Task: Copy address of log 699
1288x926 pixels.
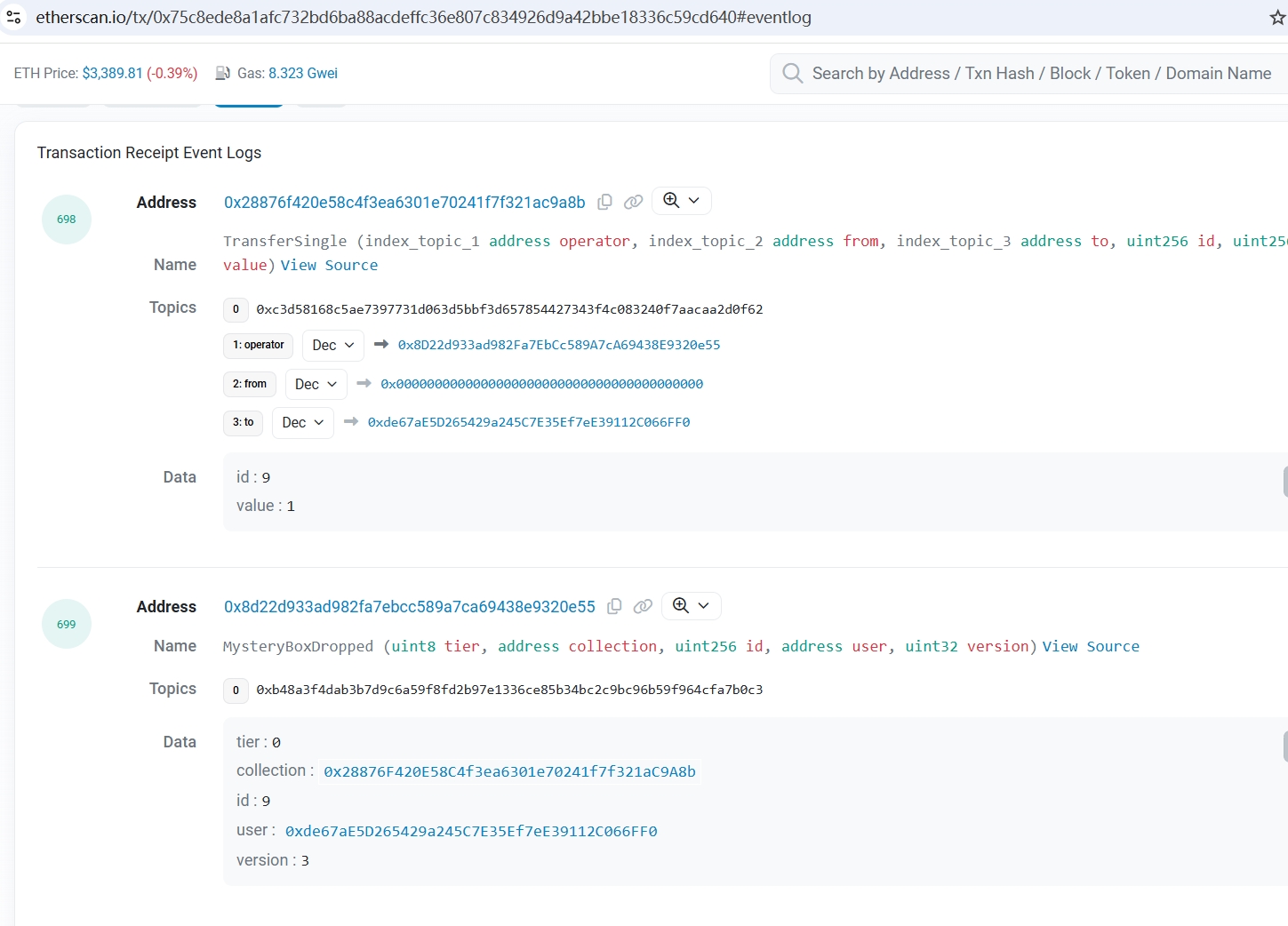Action: (614, 606)
